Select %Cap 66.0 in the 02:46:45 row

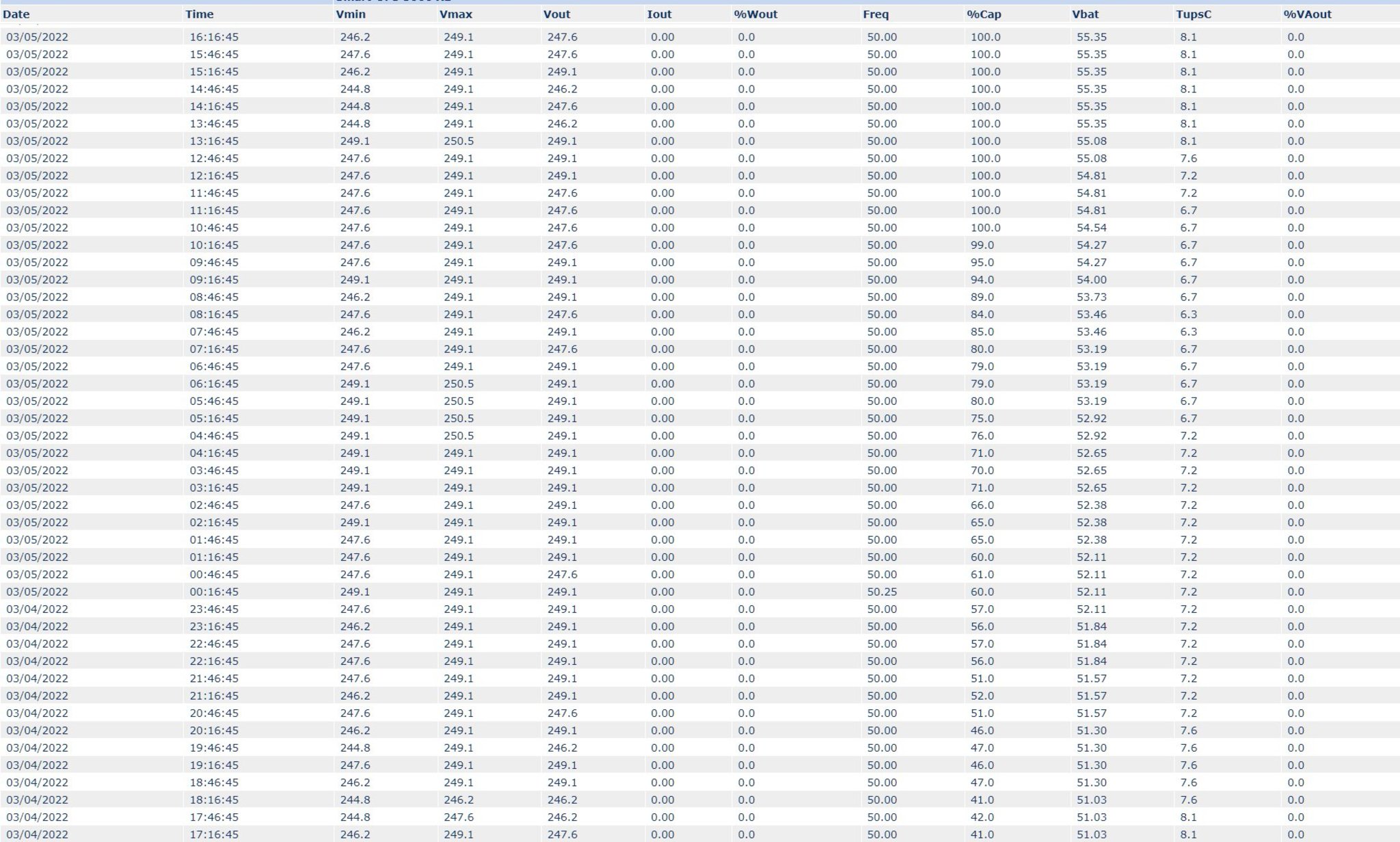(982, 505)
